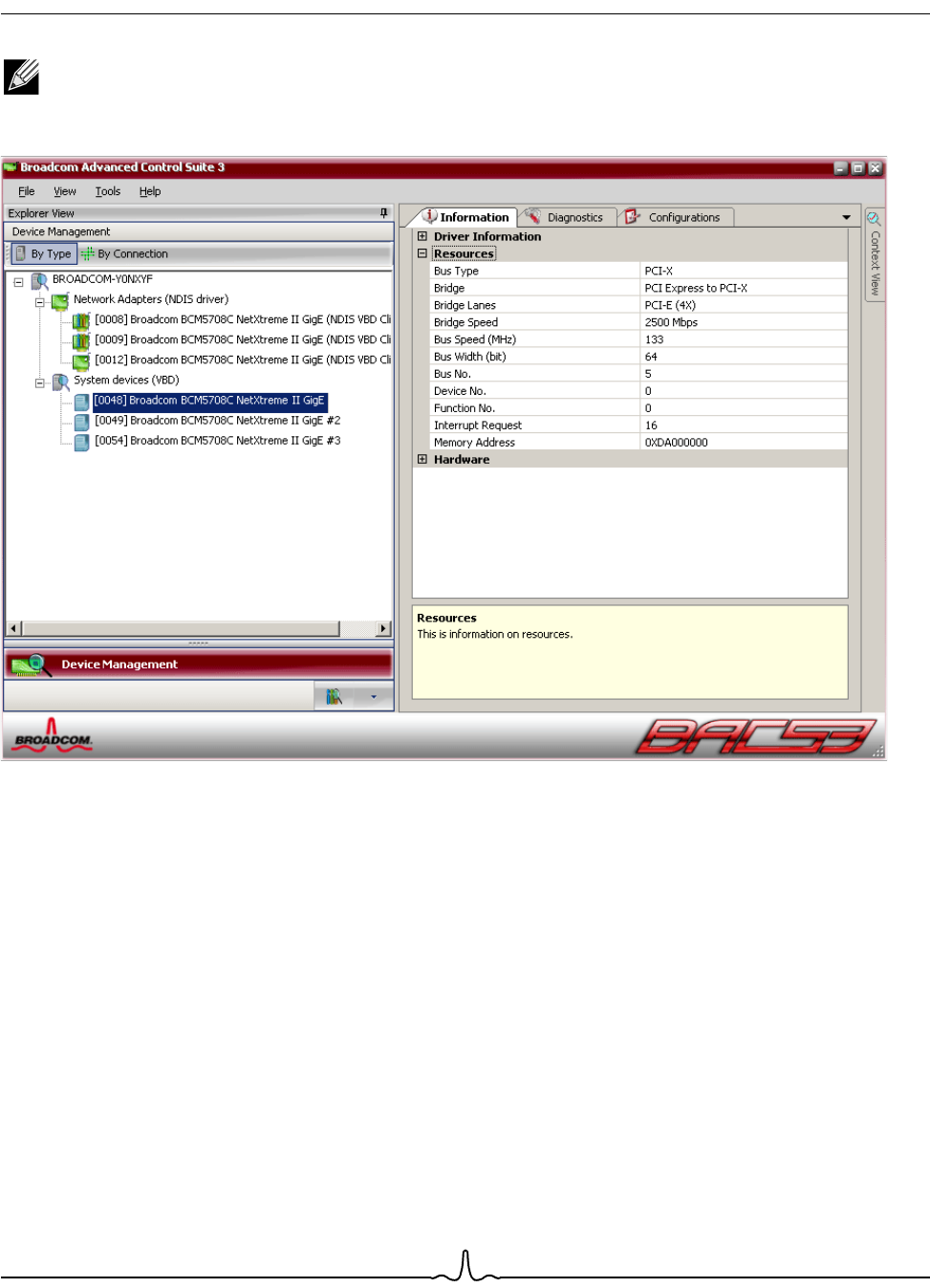Toggle the Explorer View pin icon

(384, 213)
